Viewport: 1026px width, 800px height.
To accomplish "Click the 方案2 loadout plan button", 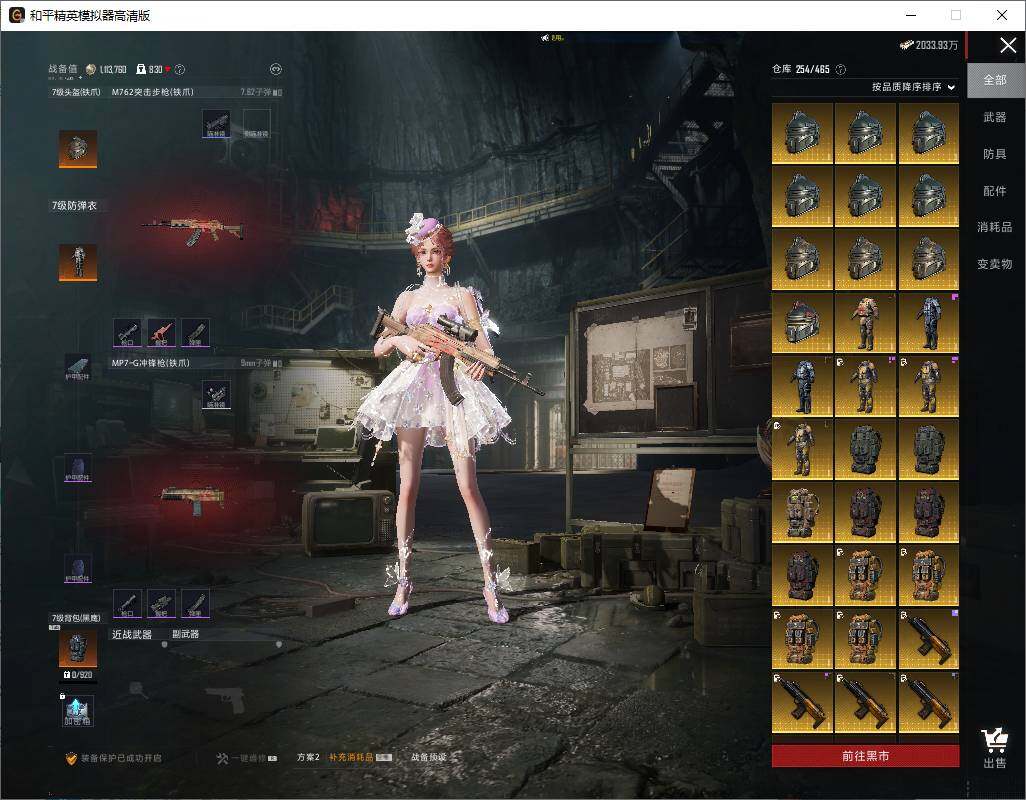I will (x=308, y=757).
